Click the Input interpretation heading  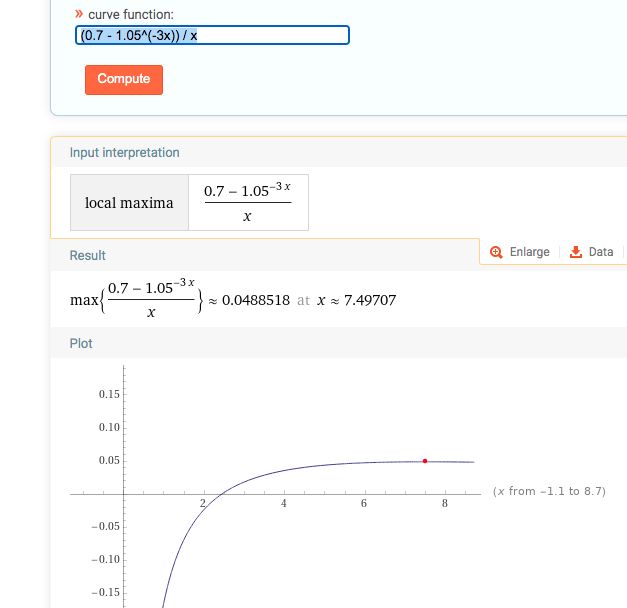(x=124, y=153)
